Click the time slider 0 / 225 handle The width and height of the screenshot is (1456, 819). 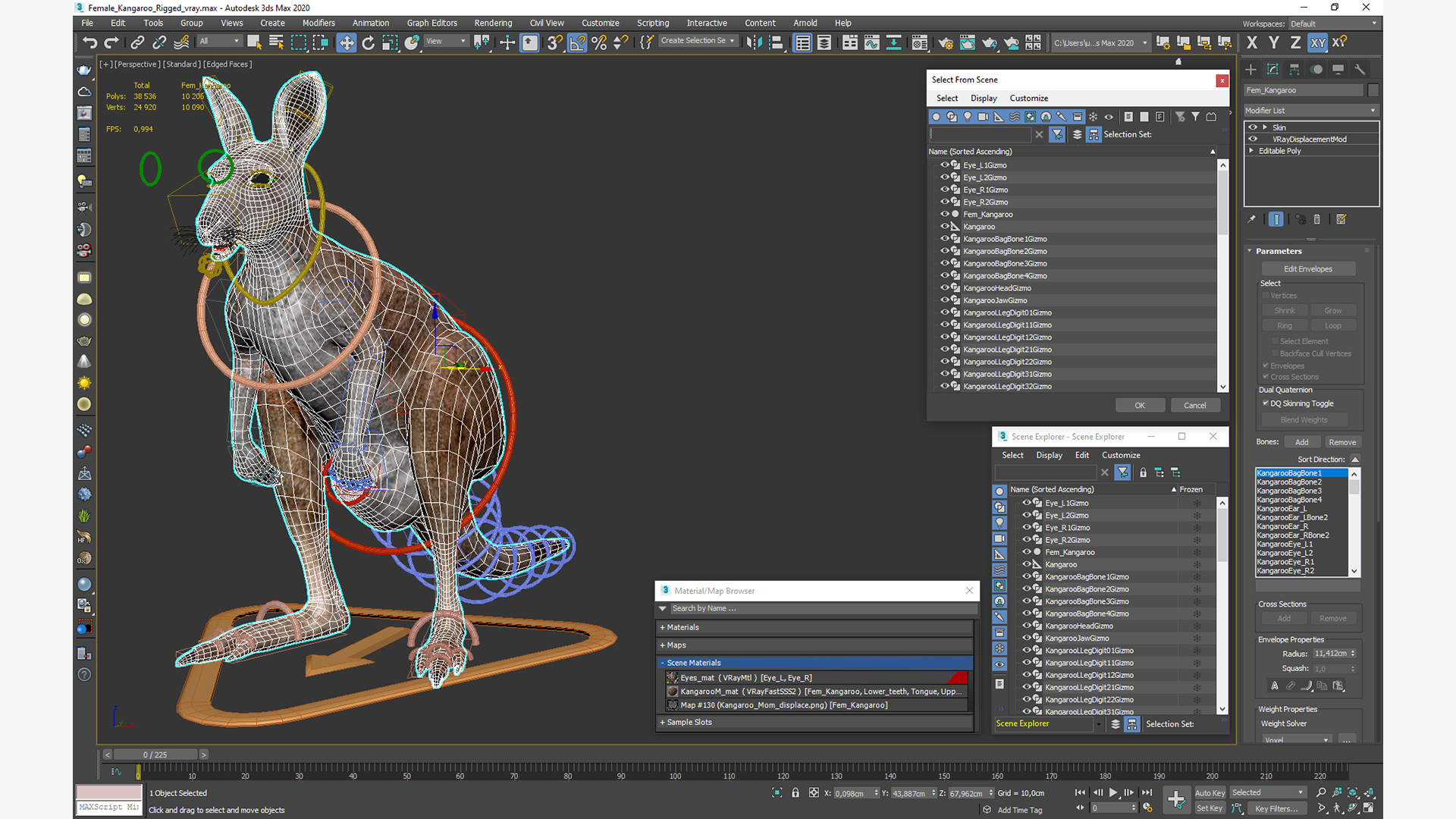155,755
